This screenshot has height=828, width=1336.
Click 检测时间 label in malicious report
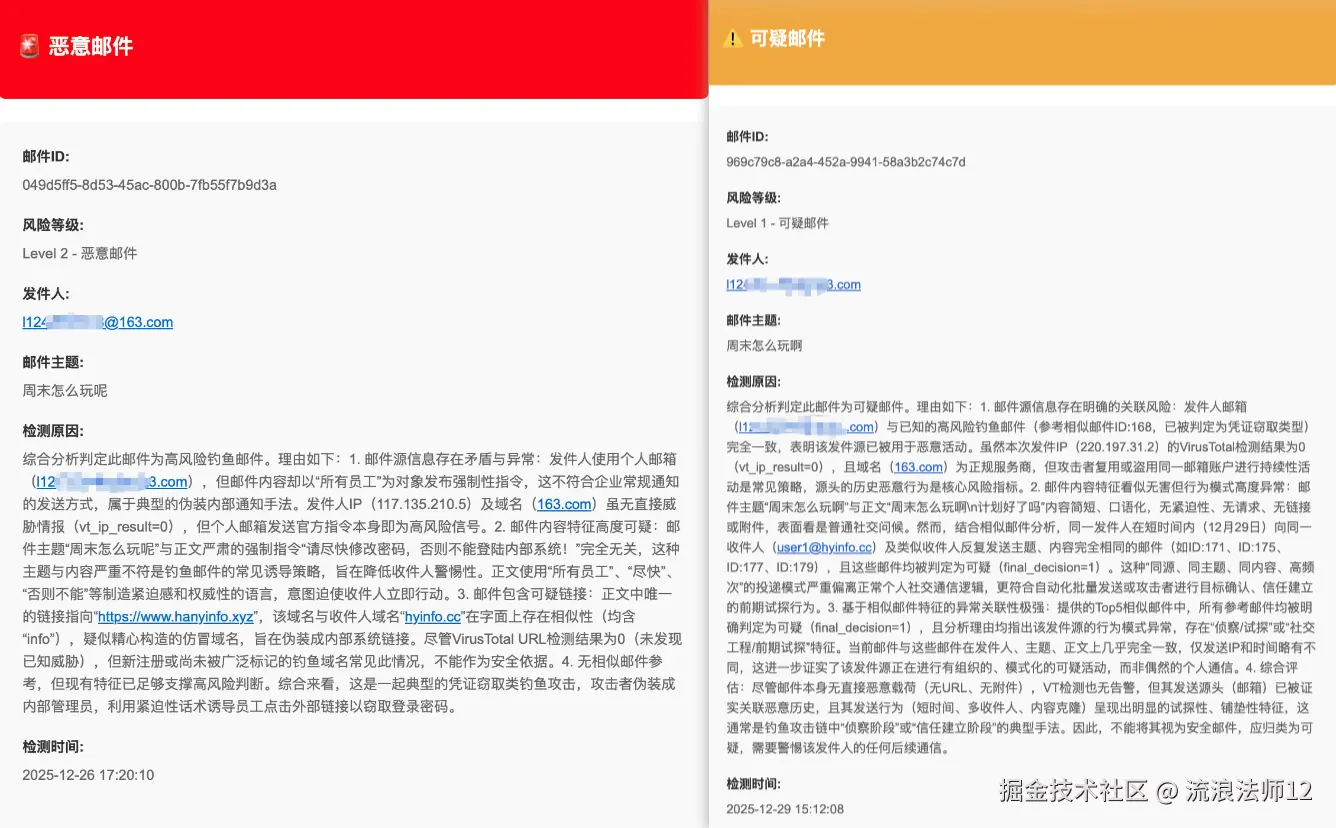pyautogui.click(x=53, y=746)
